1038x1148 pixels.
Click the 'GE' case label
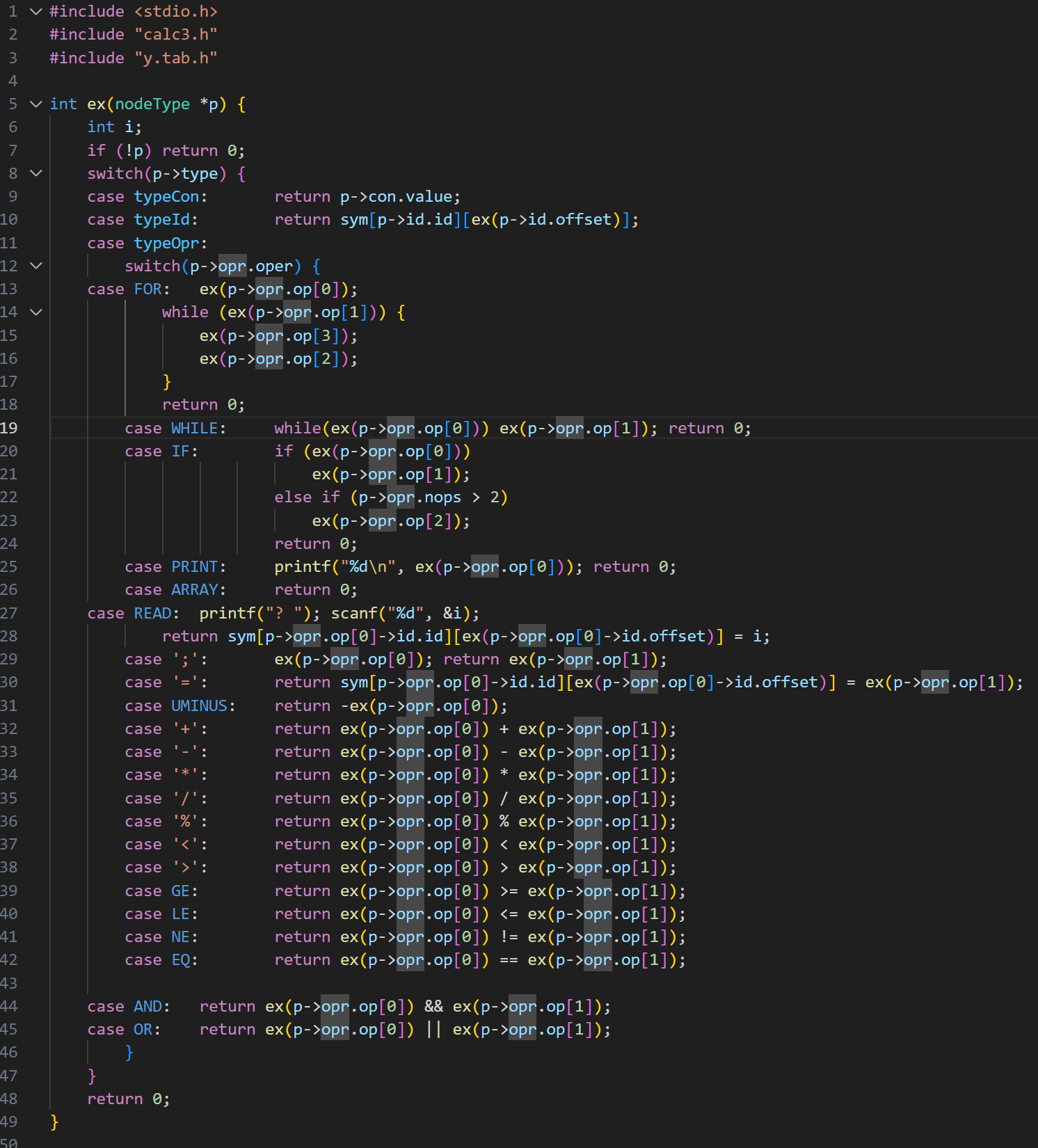click(x=181, y=891)
